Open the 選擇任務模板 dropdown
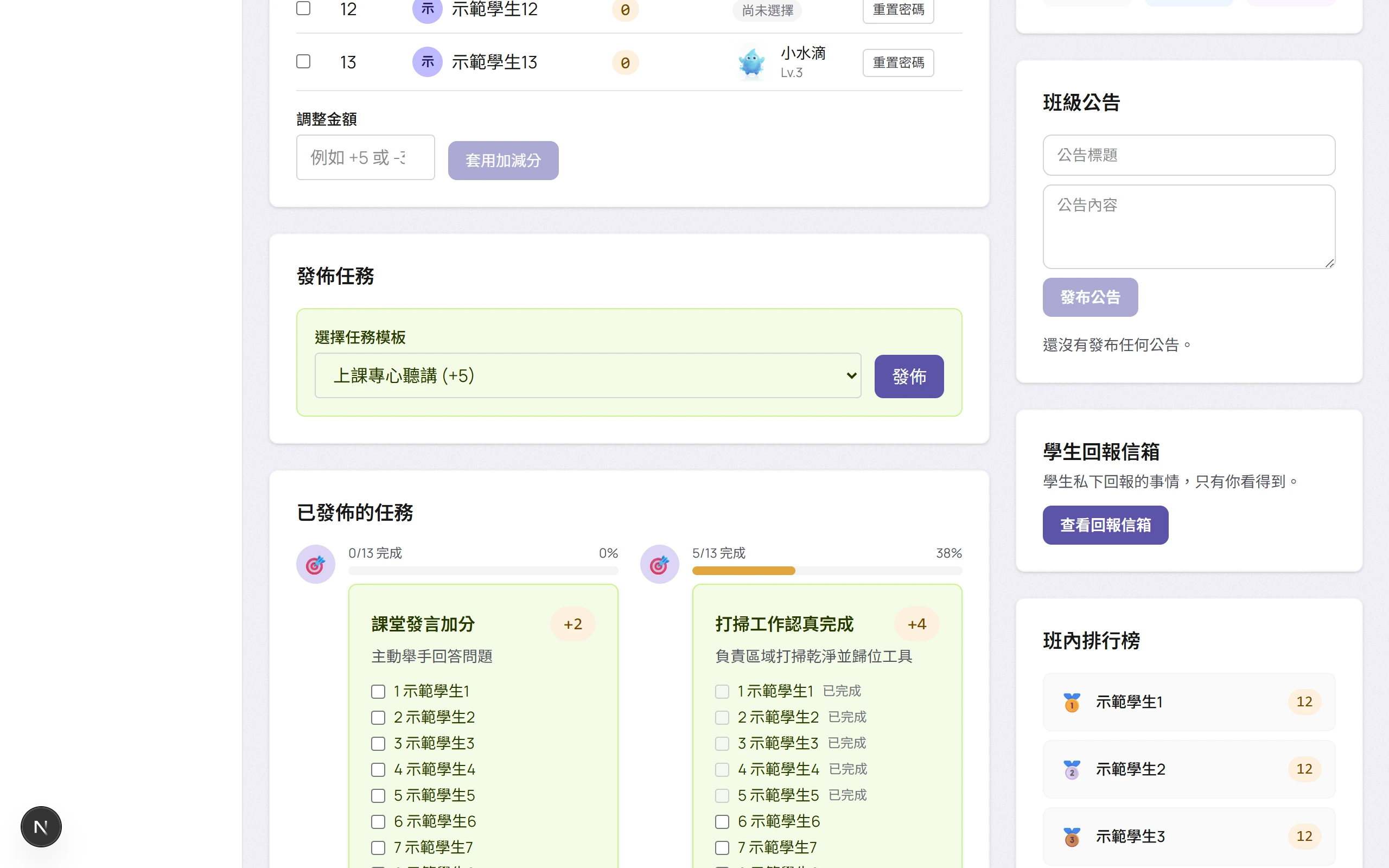This screenshot has width=1389, height=868. click(x=588, y=375)
